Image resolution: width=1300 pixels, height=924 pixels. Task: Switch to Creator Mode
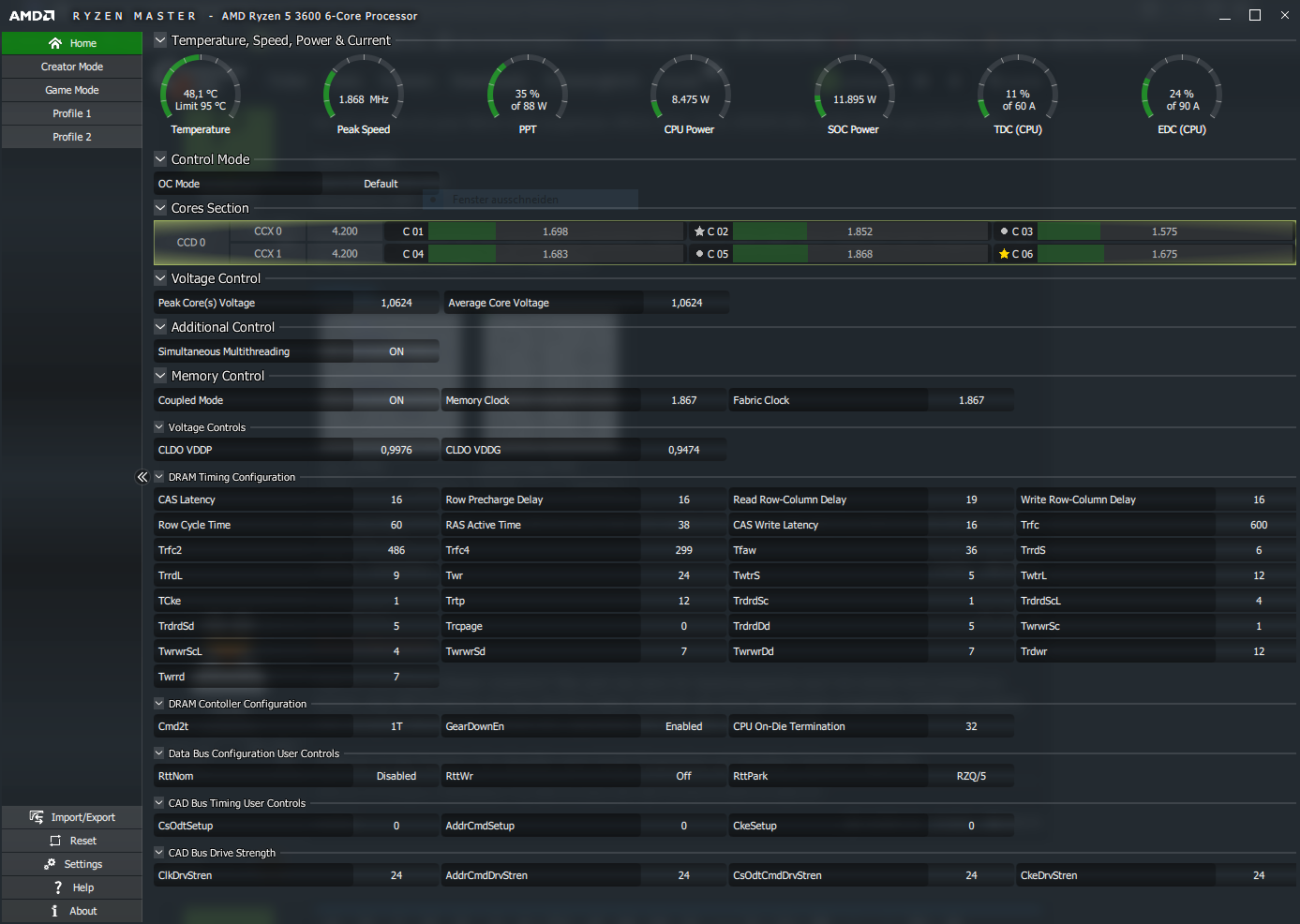pyautogui.click(x=72, y=67)
